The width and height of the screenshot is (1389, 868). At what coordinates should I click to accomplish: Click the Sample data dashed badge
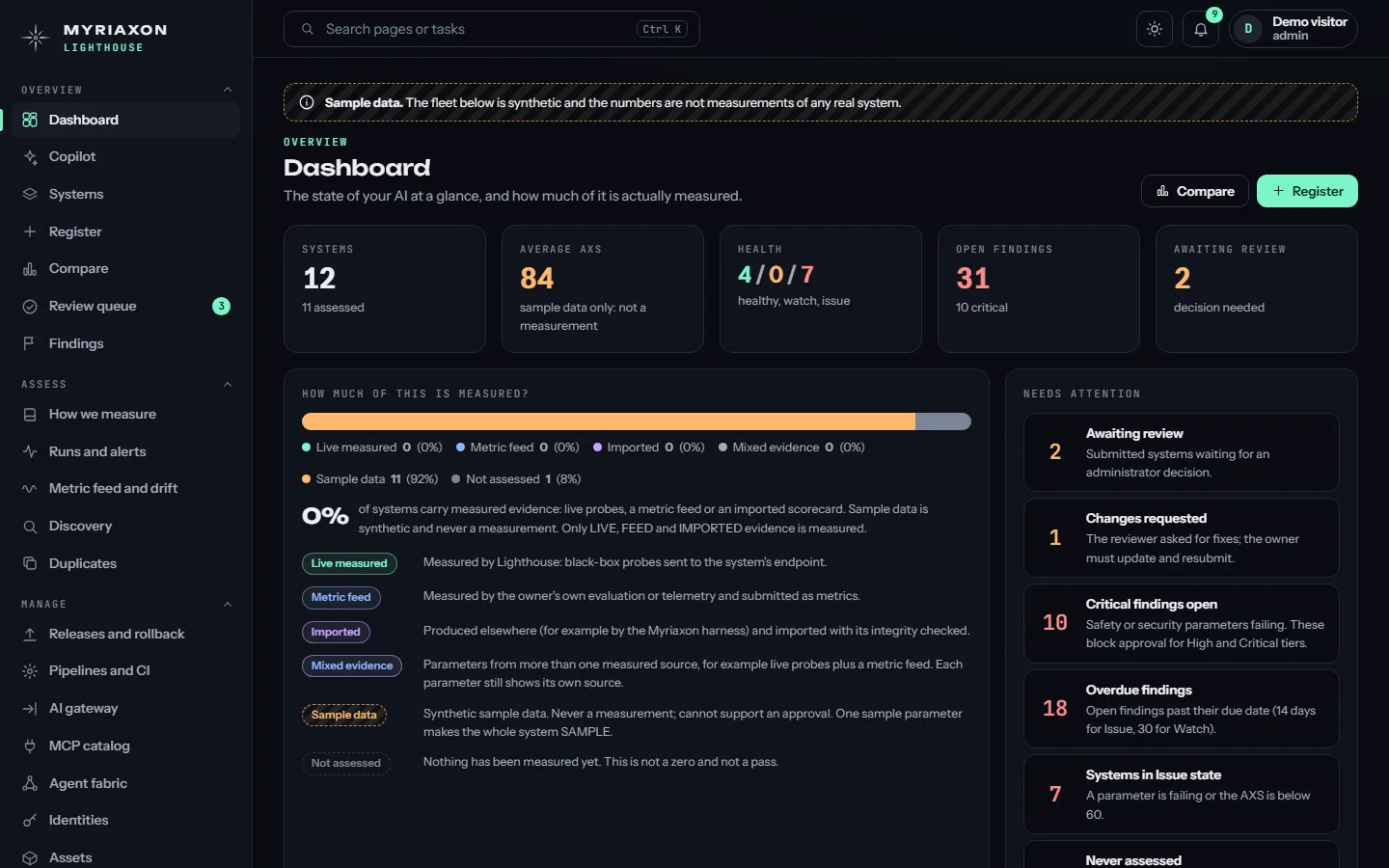tap(344, 716)
